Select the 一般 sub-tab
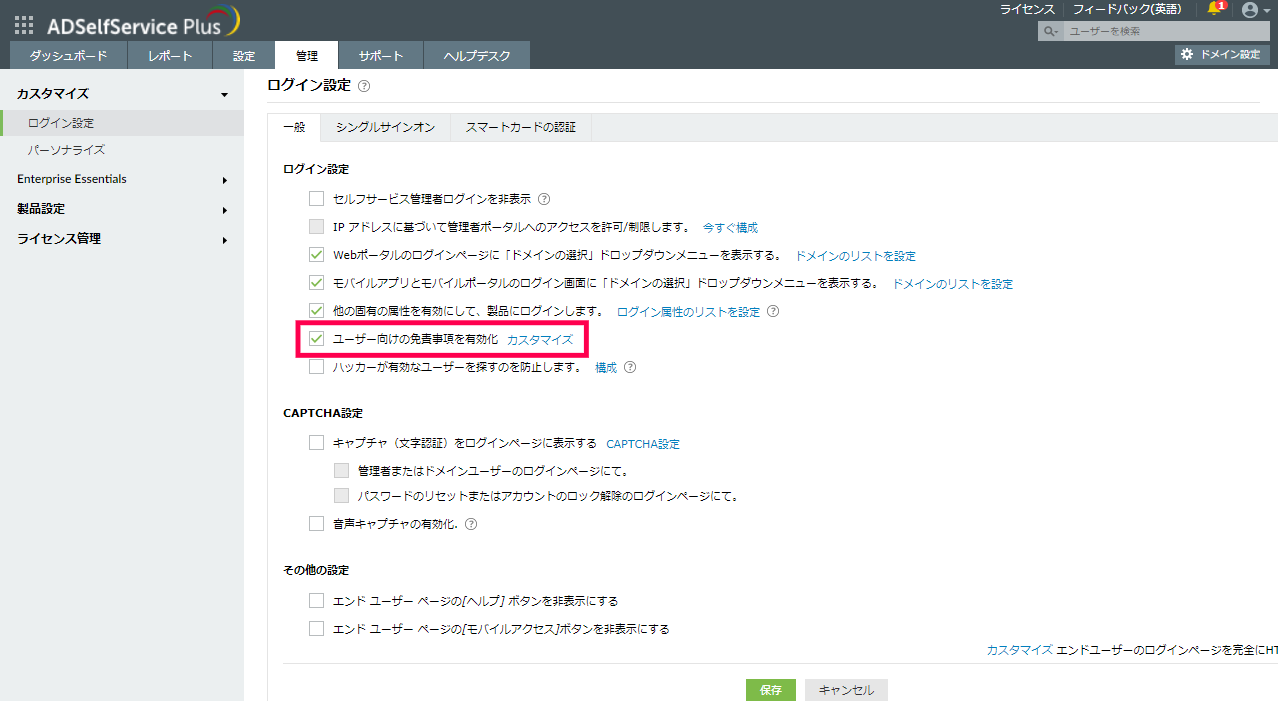 294,127
